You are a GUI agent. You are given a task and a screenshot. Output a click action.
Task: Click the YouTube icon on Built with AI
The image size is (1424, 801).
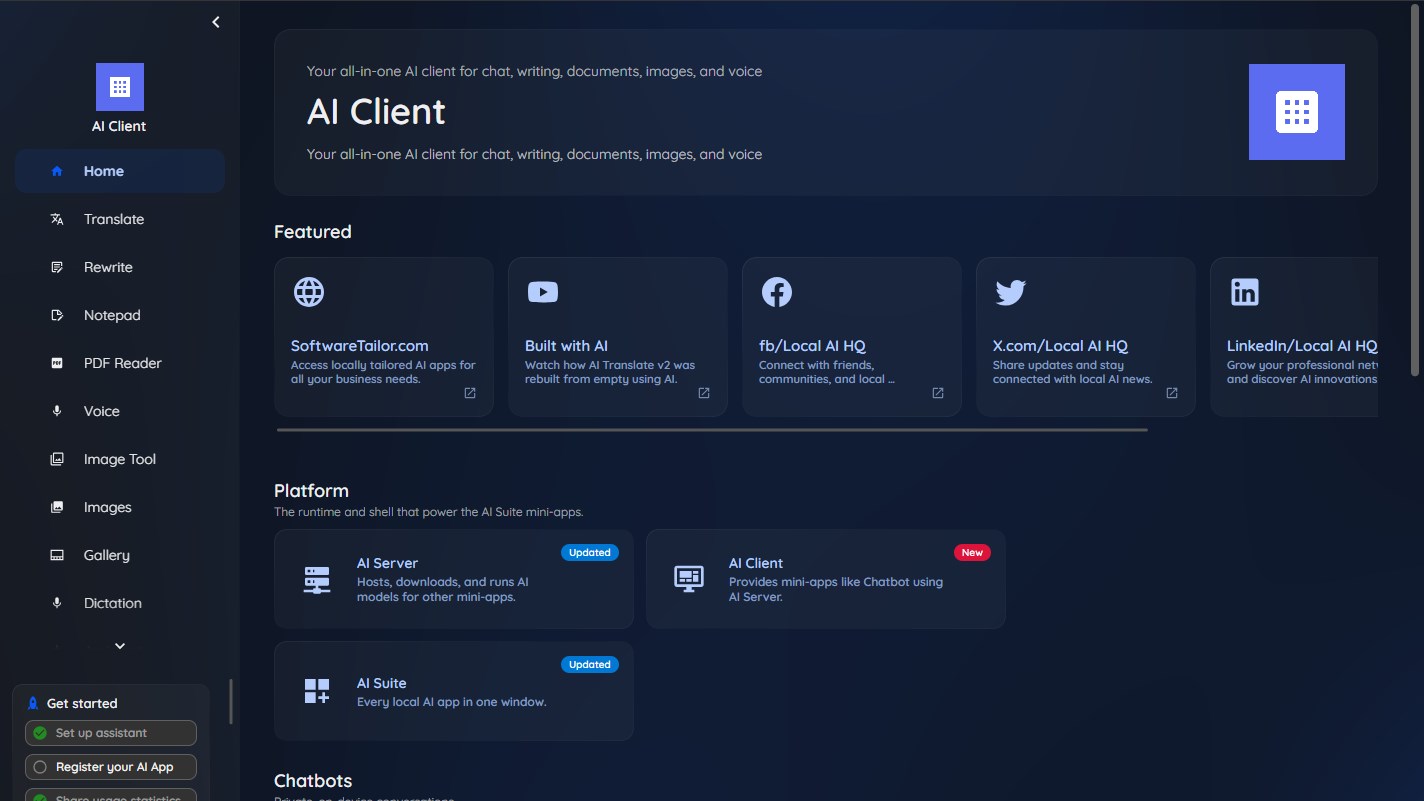[x=543, y=292]
